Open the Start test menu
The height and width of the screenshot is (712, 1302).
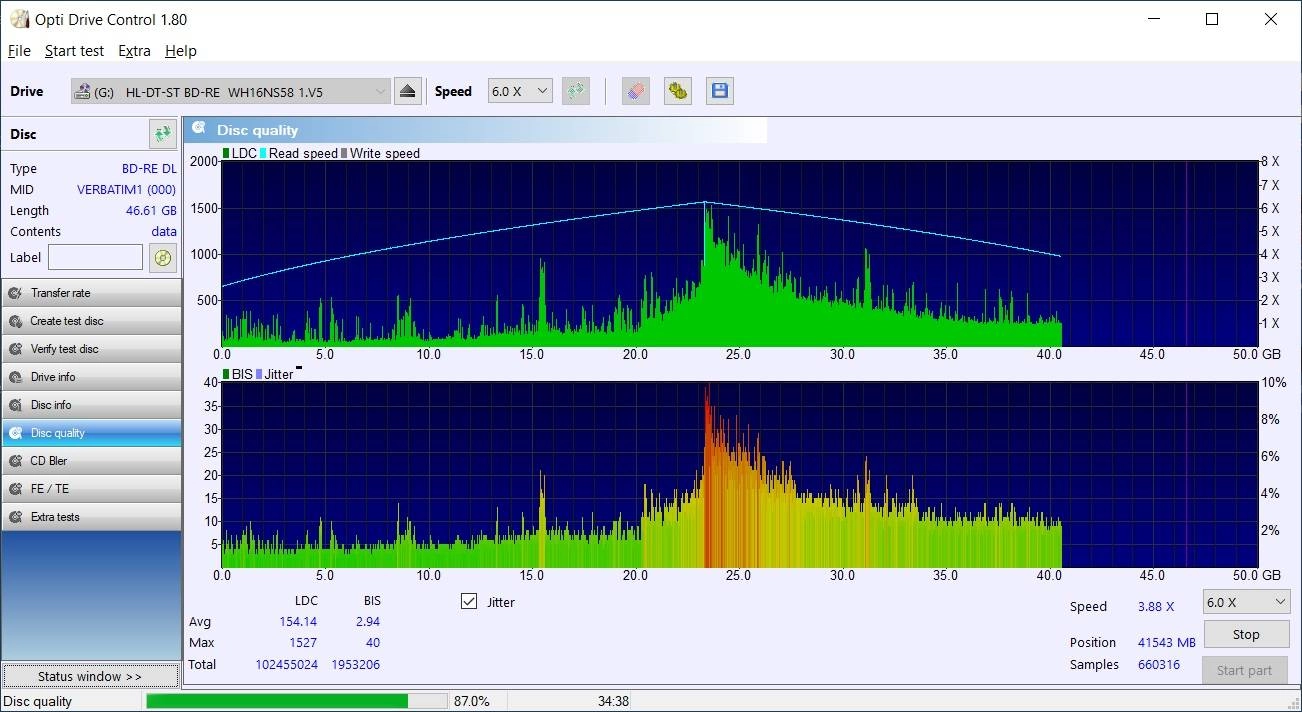[74, 51]
